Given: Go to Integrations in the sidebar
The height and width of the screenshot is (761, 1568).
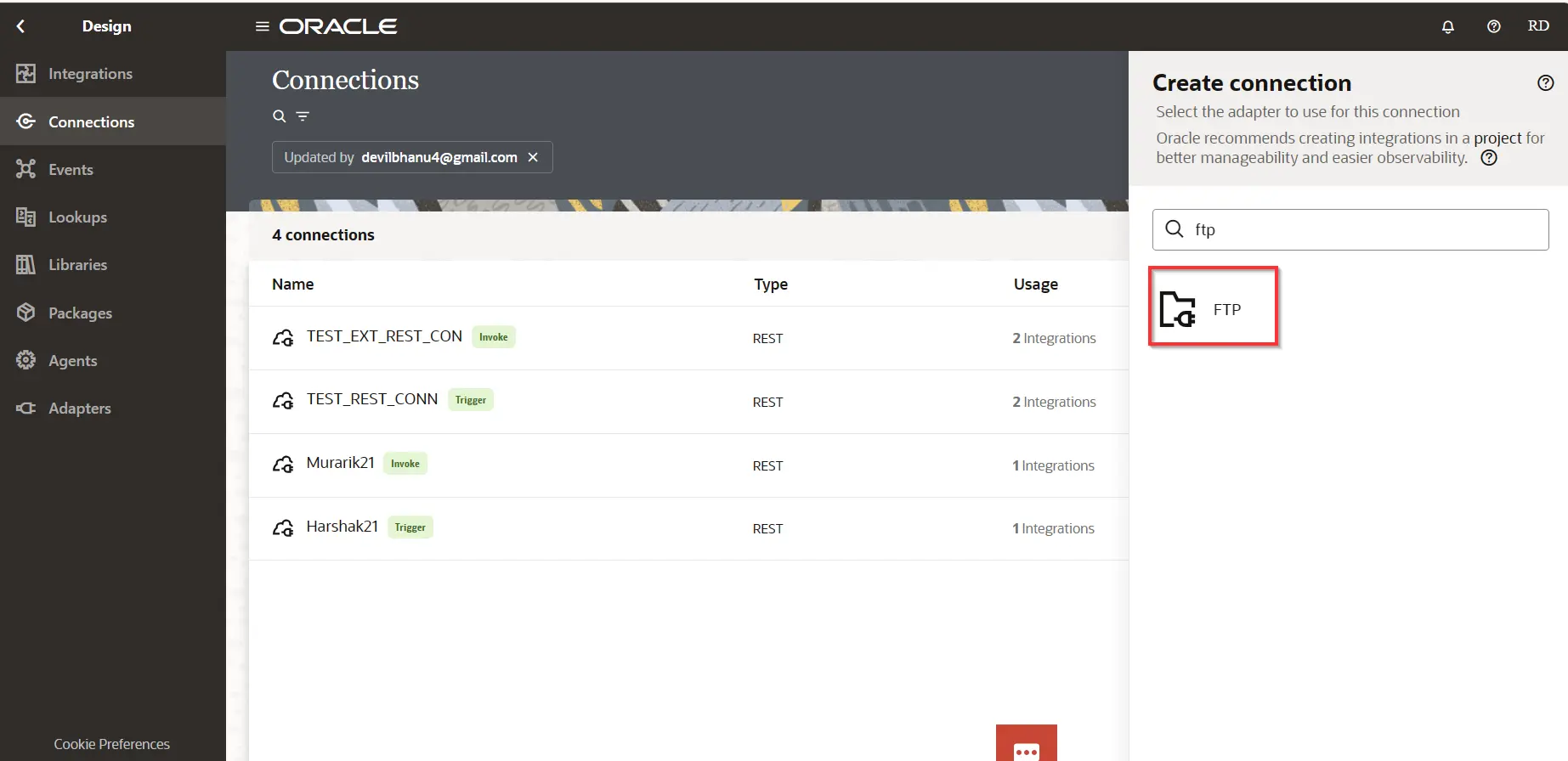Looking at the screenshot, I should click(x=90, y=74).
